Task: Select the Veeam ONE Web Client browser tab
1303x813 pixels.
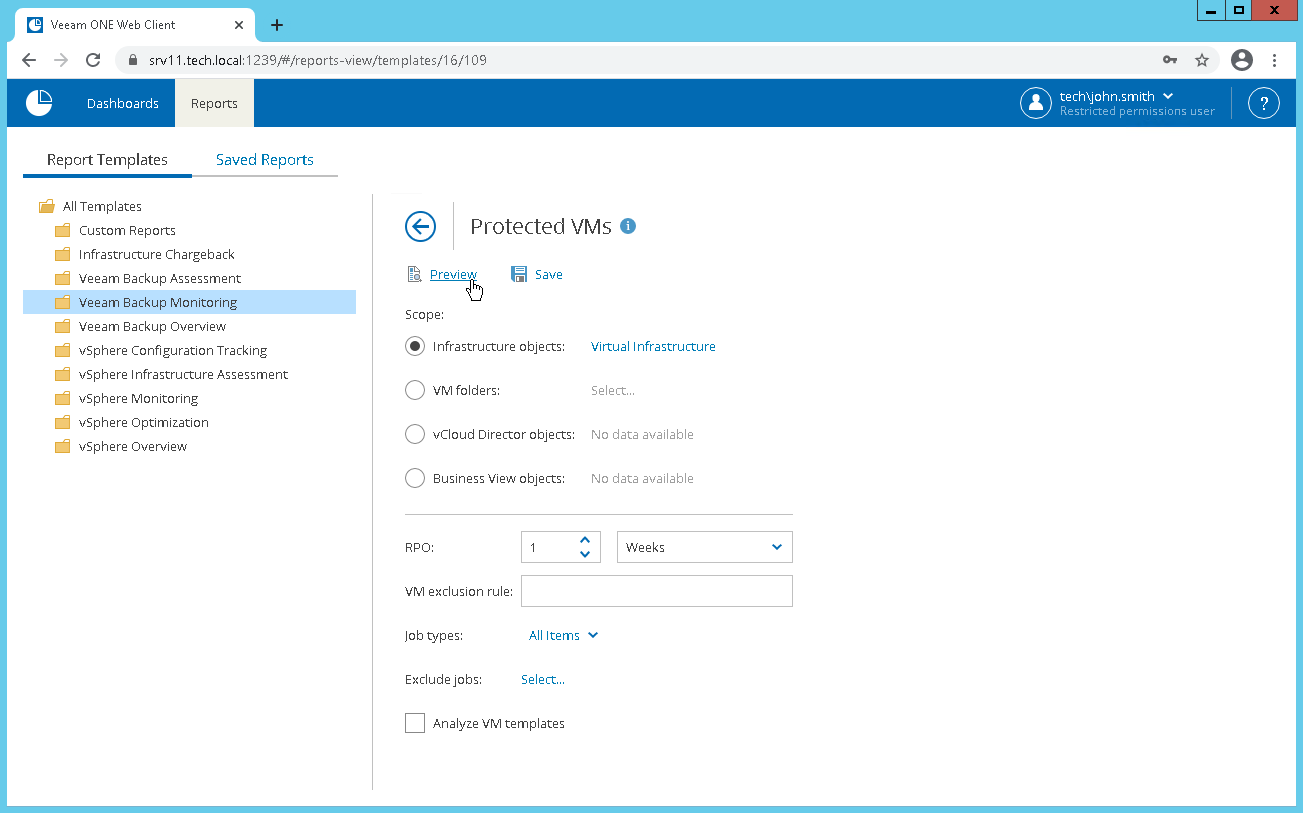Action: pyautogui.click(x=136, y=25)
